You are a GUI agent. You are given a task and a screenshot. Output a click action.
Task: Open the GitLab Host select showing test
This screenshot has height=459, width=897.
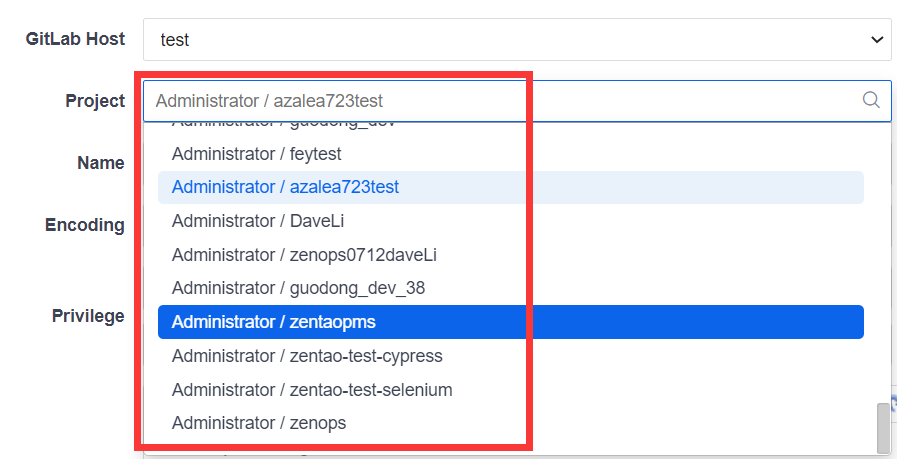(500, 40)
